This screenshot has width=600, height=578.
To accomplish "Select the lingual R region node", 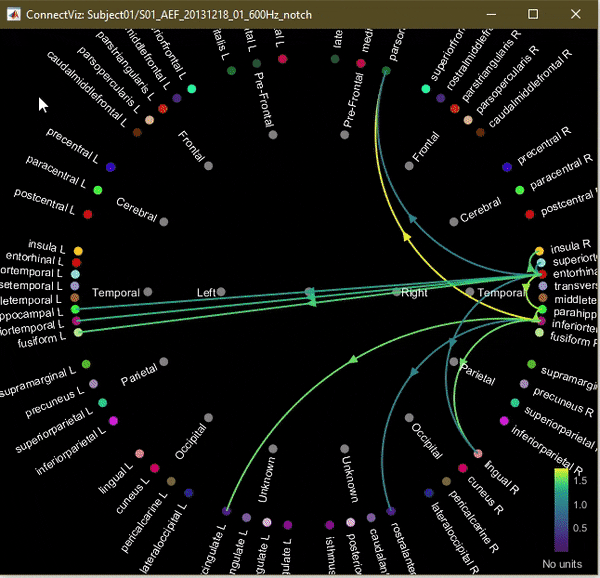I will point(478,454).
